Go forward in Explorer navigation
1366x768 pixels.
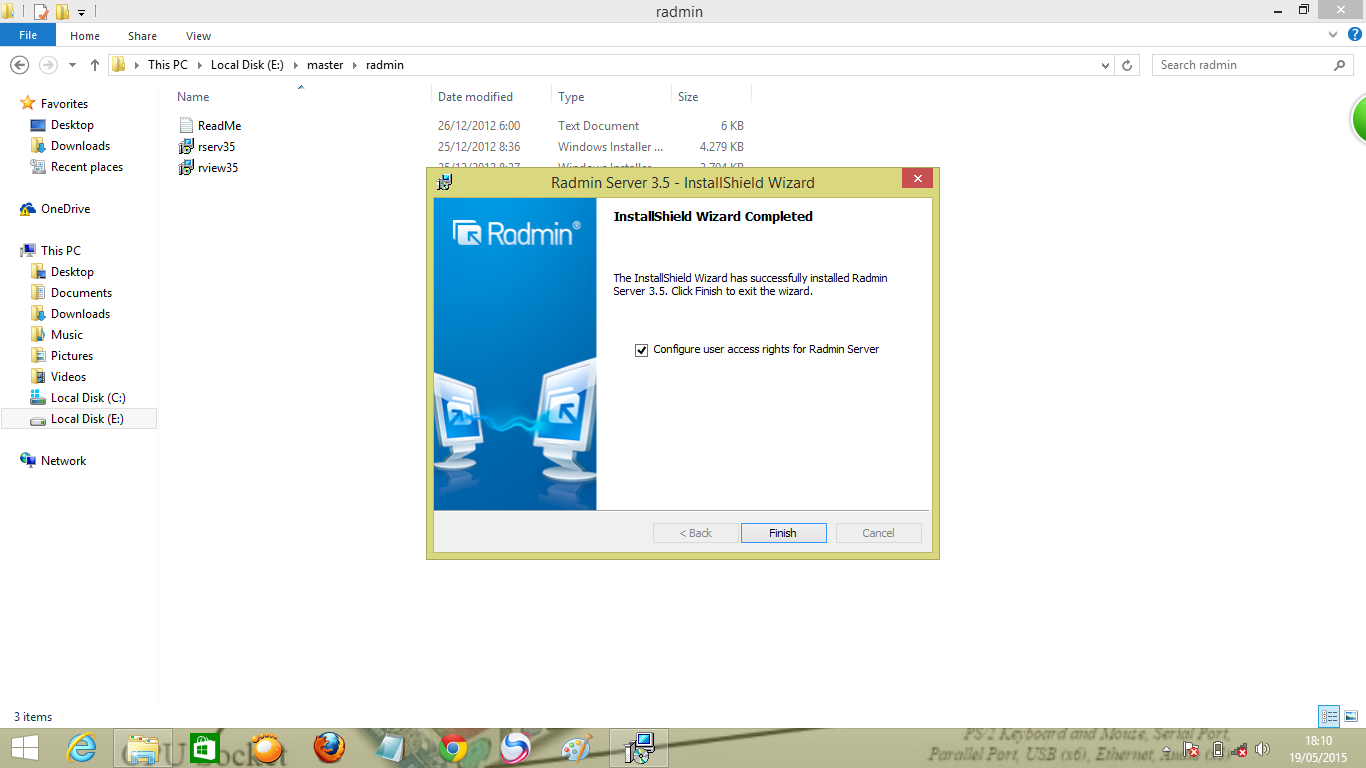tap(47, 65)
